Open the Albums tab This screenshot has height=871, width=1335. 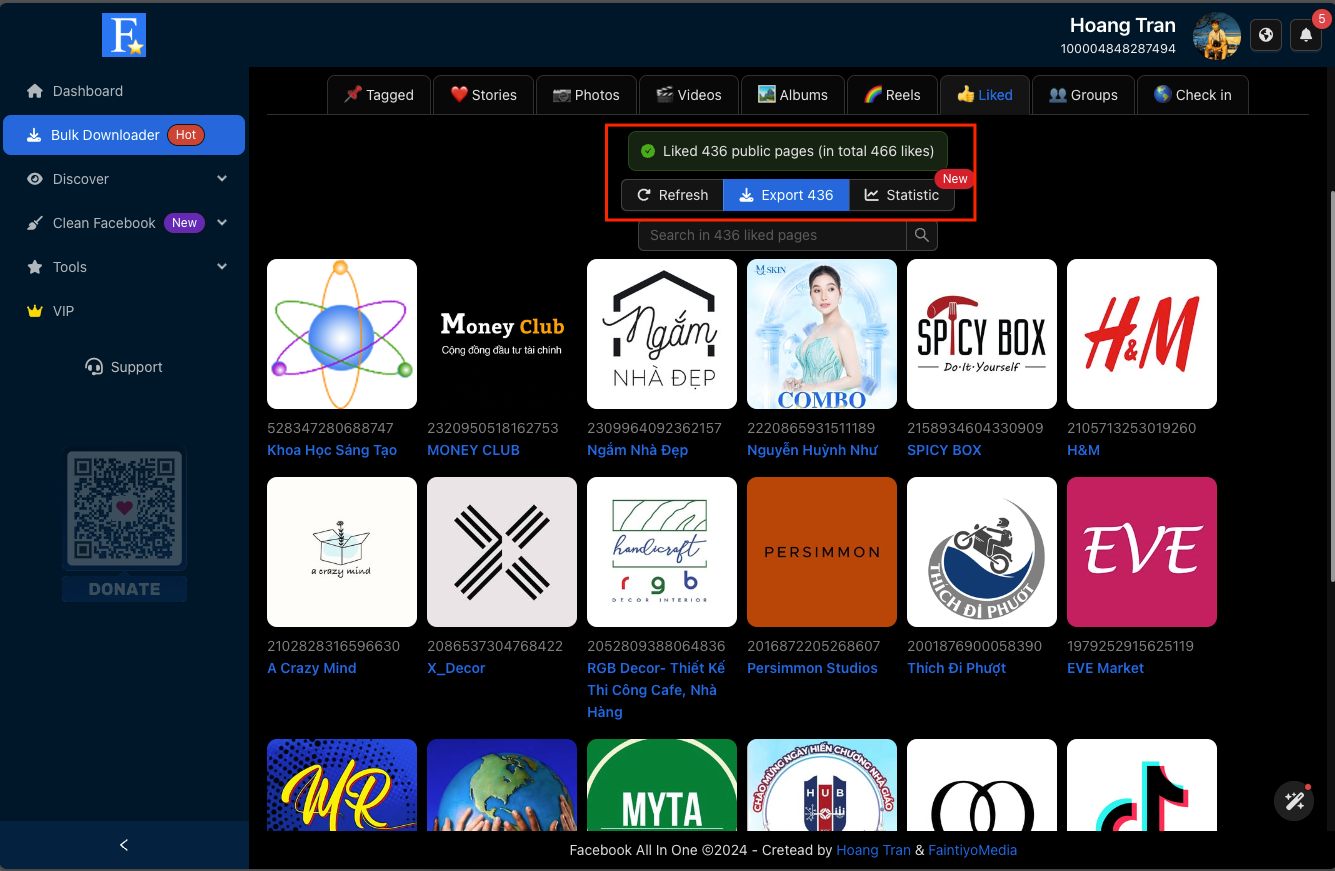coord(793,95)
